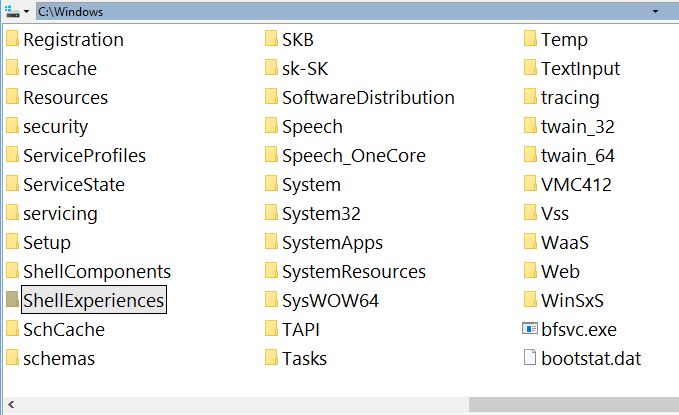
Task: Click the WaaS folder name
Action: (x=565, y=243)
